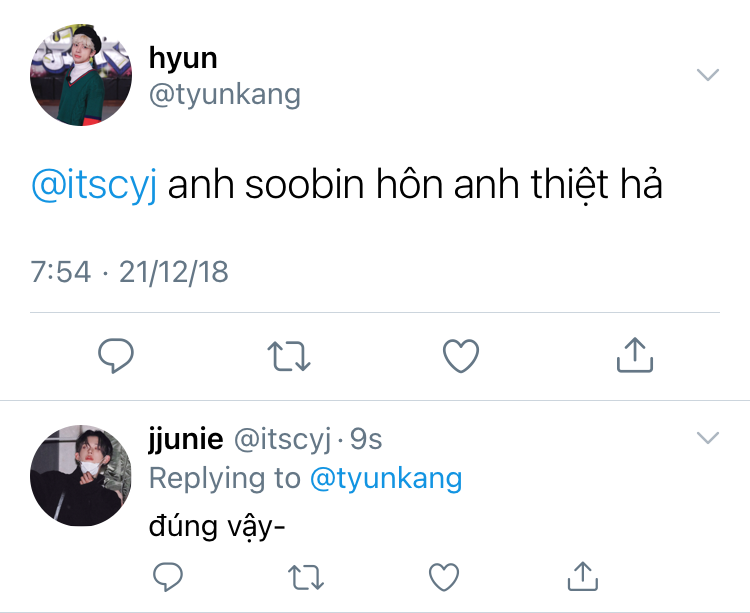Open hyun's display name profile

pyautogui.click(x=183, y=57)
